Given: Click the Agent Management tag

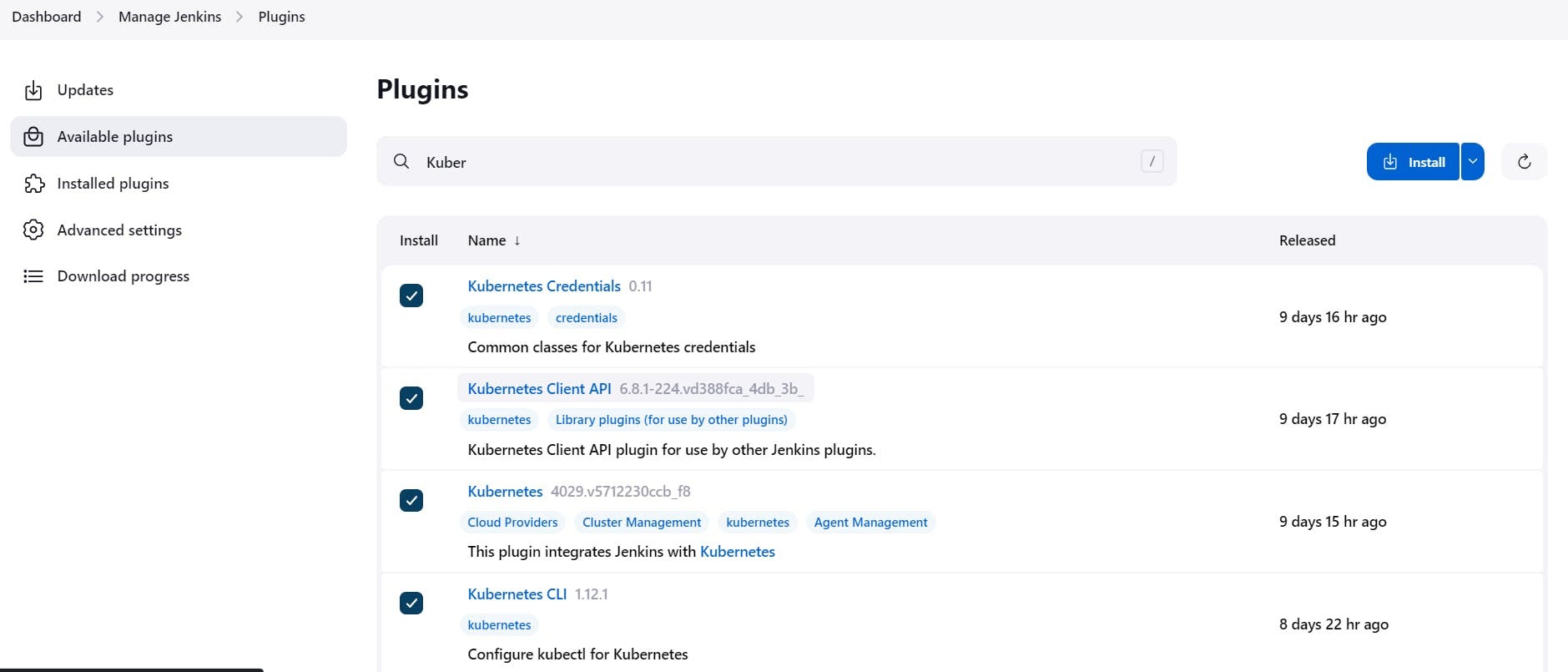Looking at the screenshot, I should pyautogui.click(x=870, y=523).
